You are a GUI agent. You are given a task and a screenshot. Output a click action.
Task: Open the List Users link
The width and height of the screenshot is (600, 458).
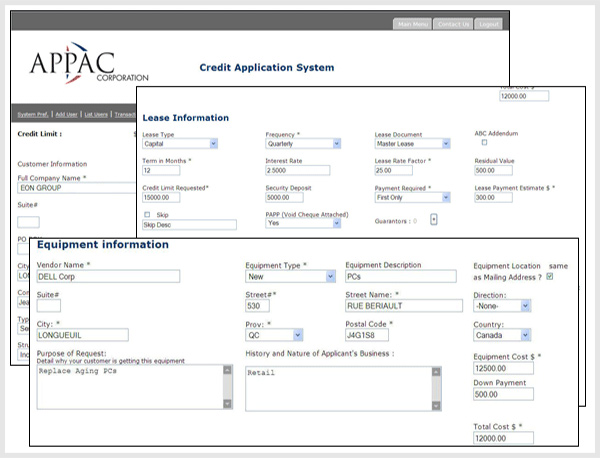click(x=96, y=114)
